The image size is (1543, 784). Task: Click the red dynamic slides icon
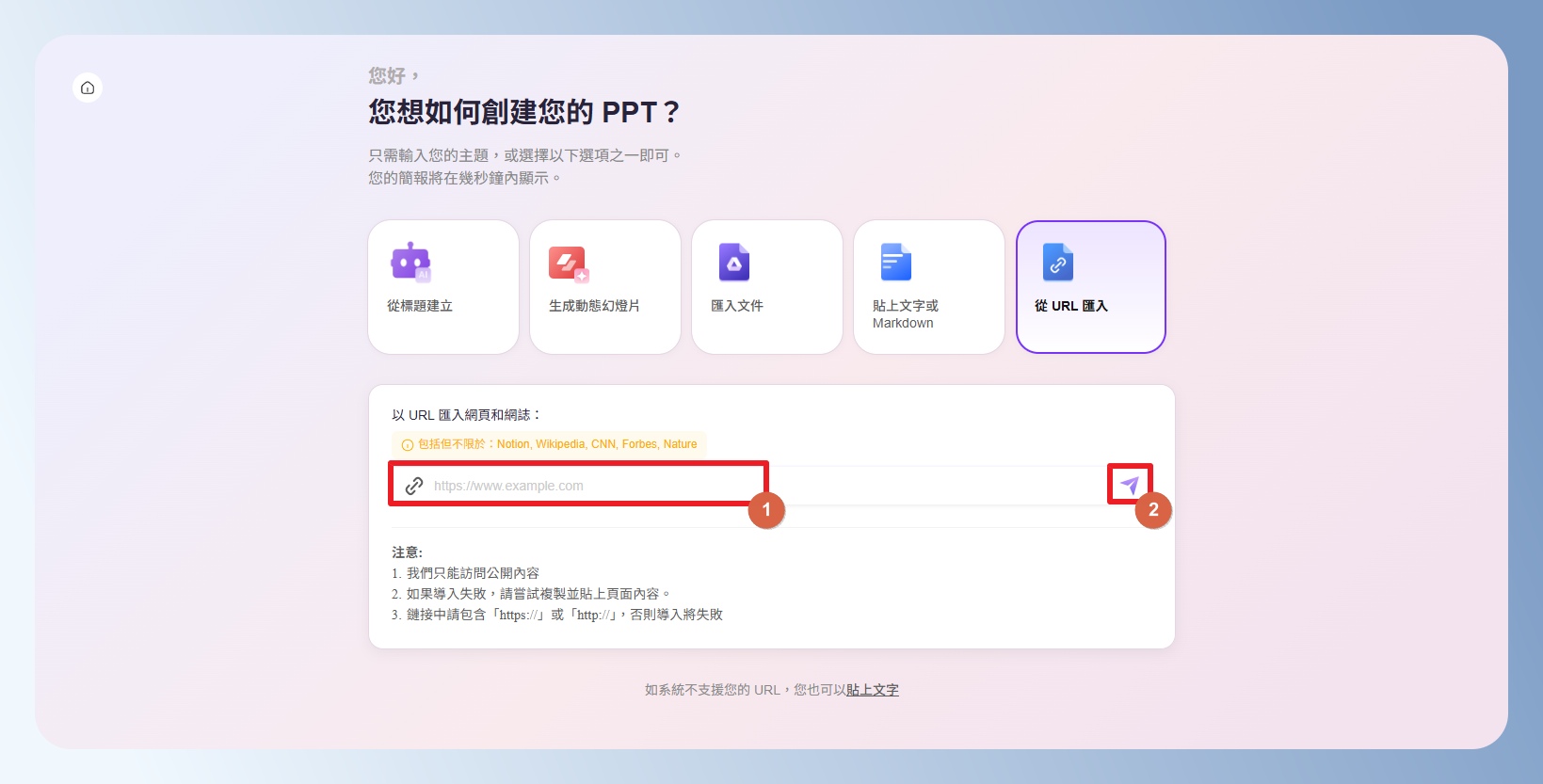(x=569, y=264)
